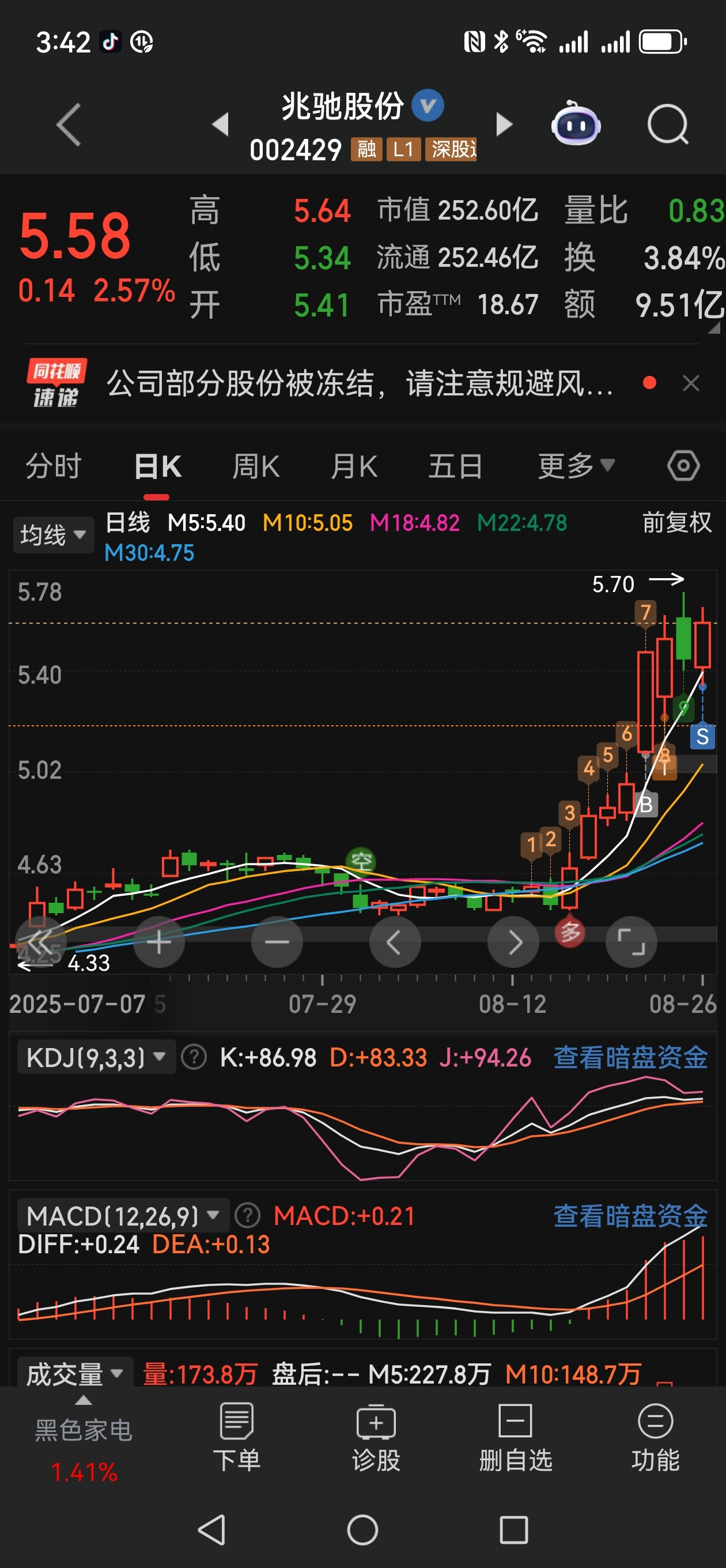Open MACD help question mark

tap(247, 1216)
